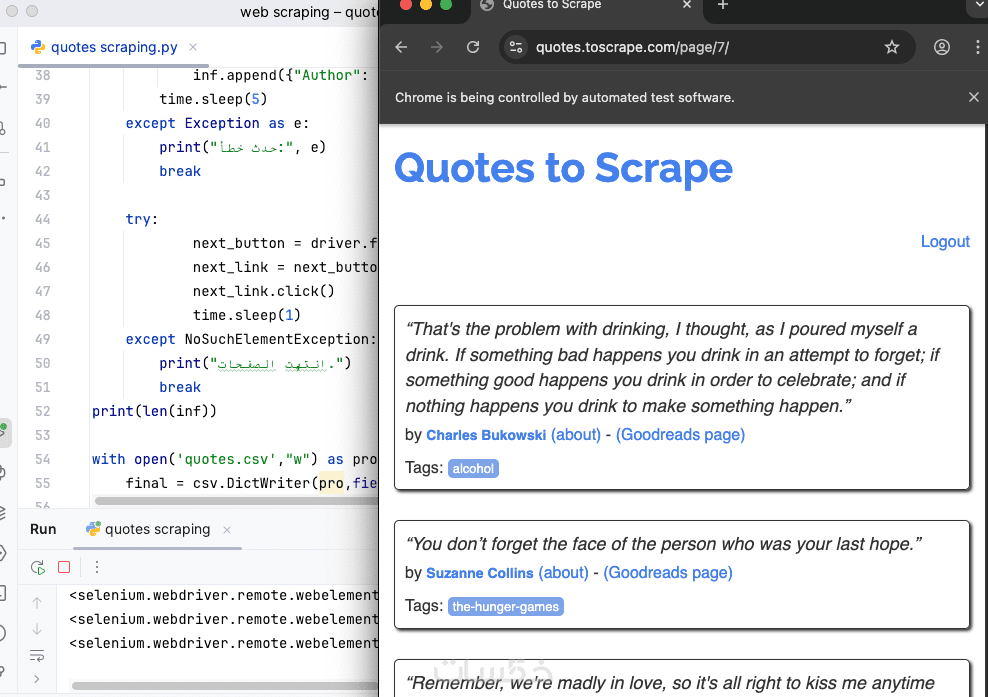Open Run panel more options menu

[x=97, y=567]
